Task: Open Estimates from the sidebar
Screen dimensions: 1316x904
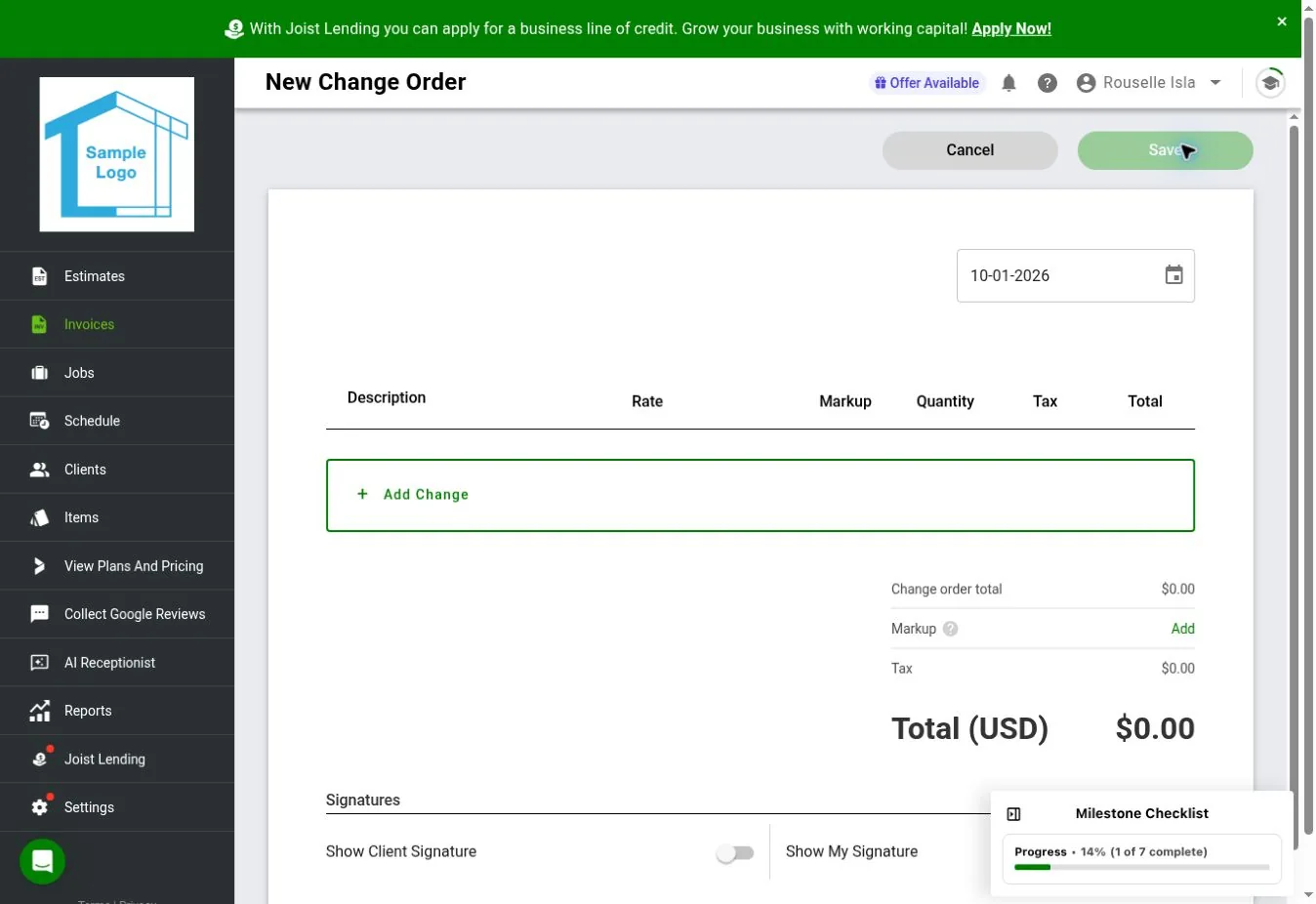Action: [117, 276]
